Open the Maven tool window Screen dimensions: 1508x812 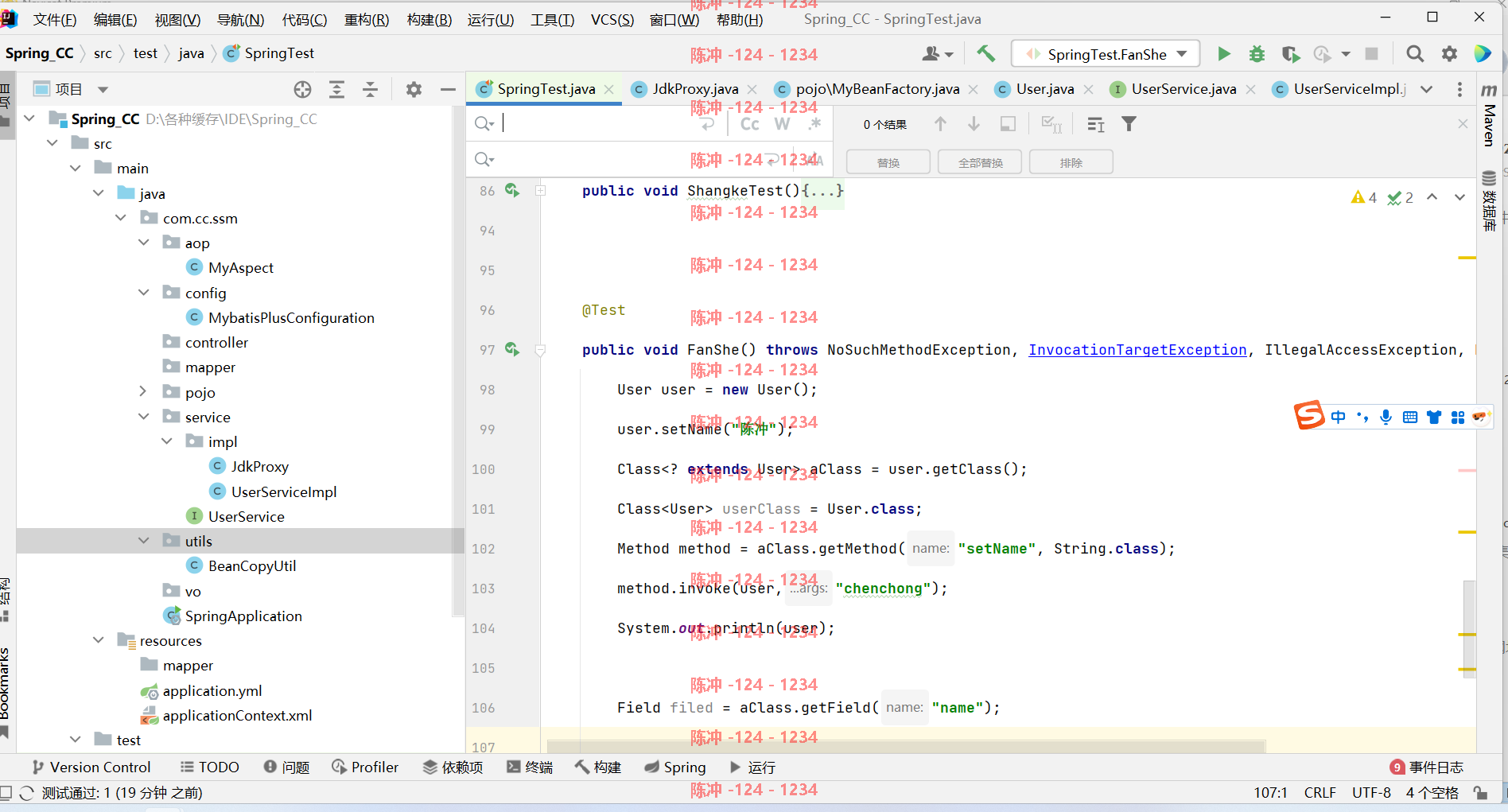[x=1489, y=115]
